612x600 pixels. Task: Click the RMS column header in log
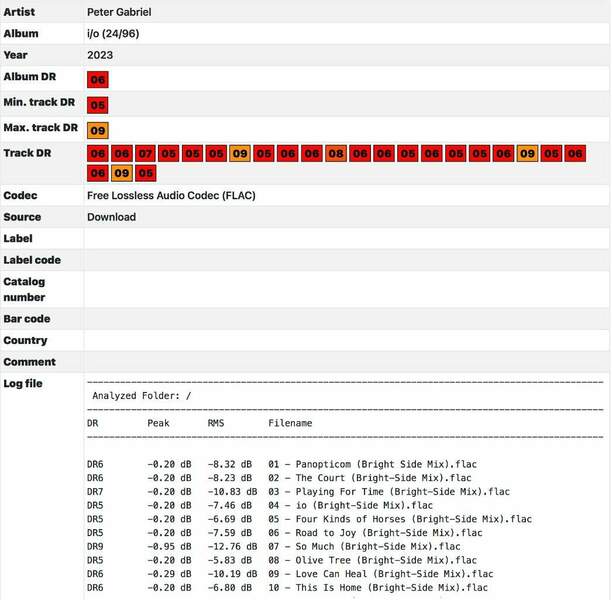coord(216,423)
